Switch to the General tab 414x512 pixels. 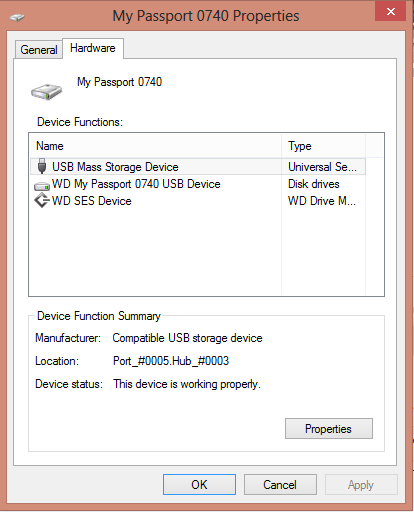pyautogui.click(x=39, y=50)
